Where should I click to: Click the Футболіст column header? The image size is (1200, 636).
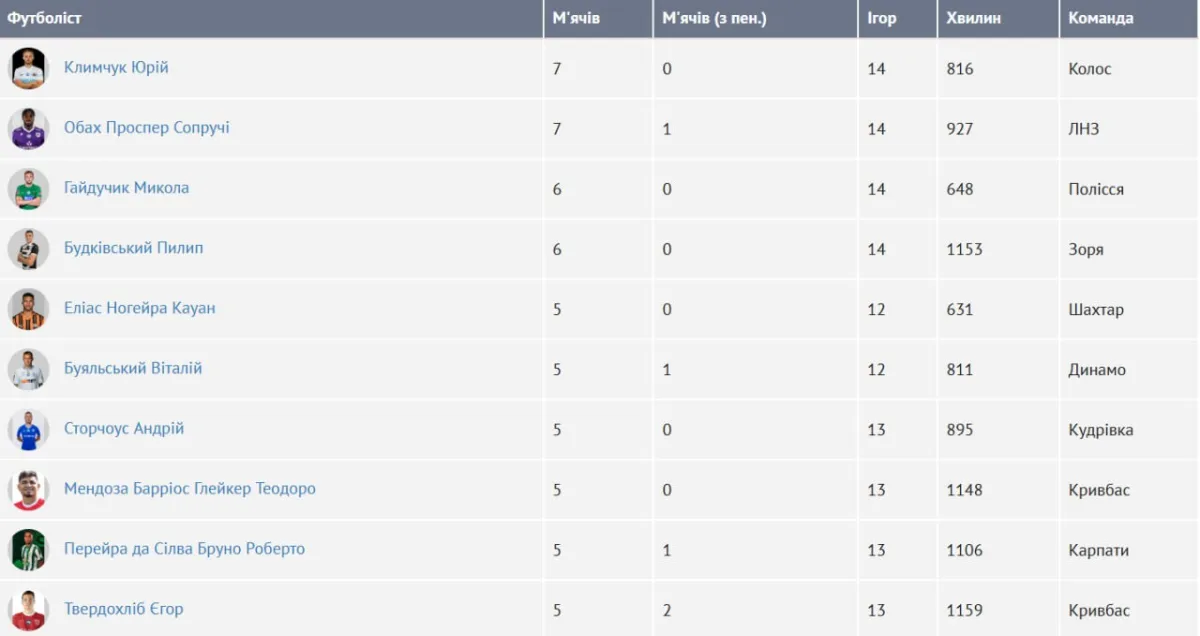pyautogui.click(x=45, y=18)
